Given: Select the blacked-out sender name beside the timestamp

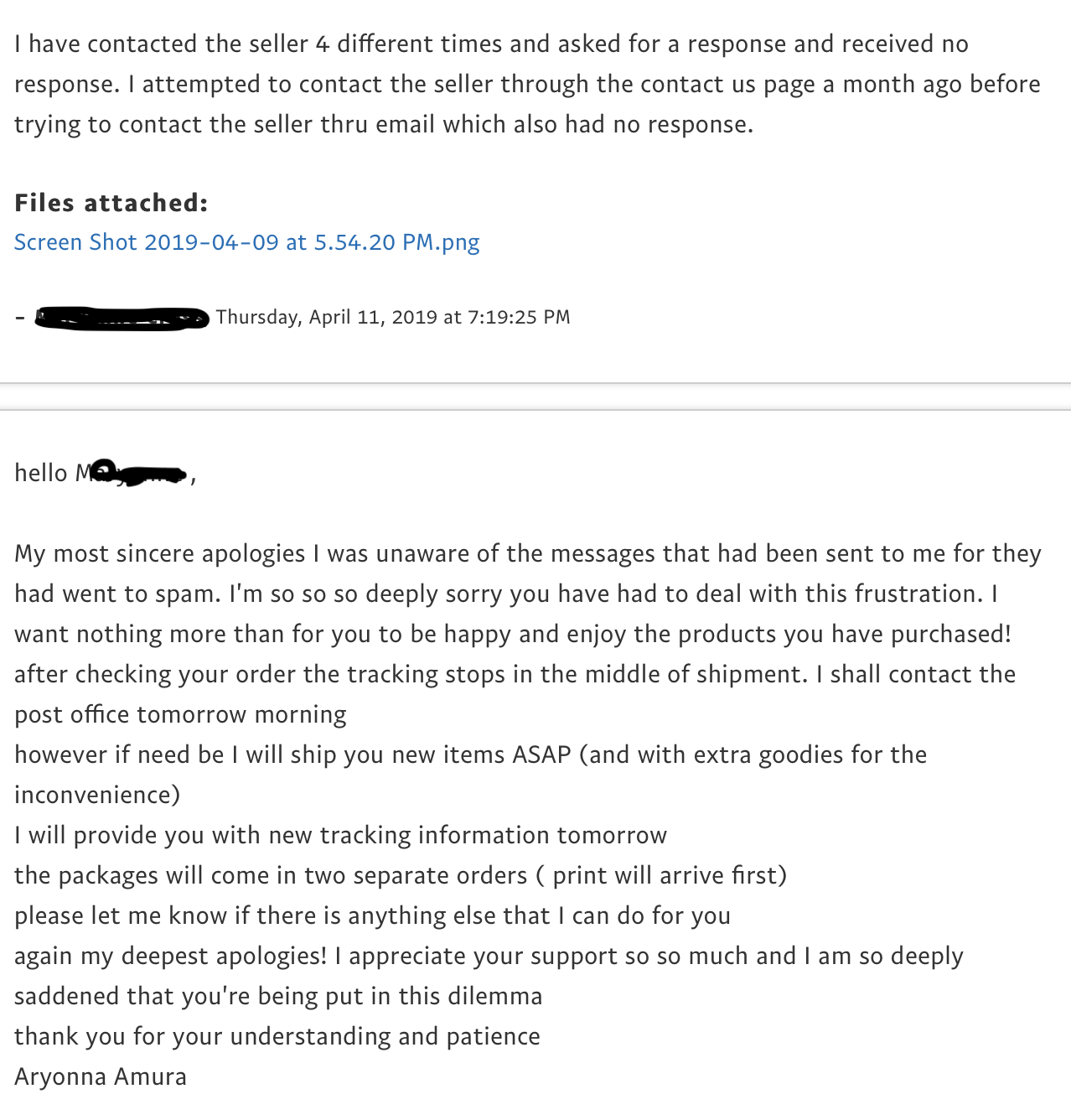Looking at the screenshot, I should point(122,318).
